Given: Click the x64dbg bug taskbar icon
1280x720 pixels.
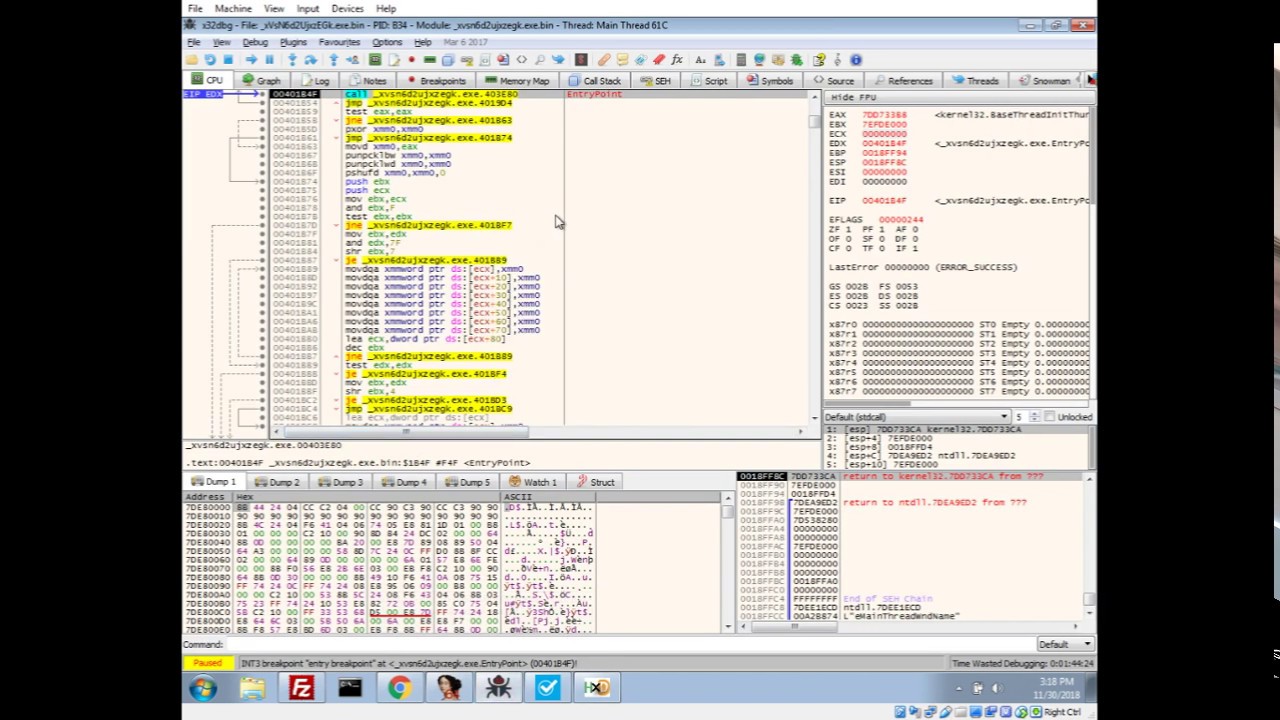Looking at the screenshot, I should [498, 688].
